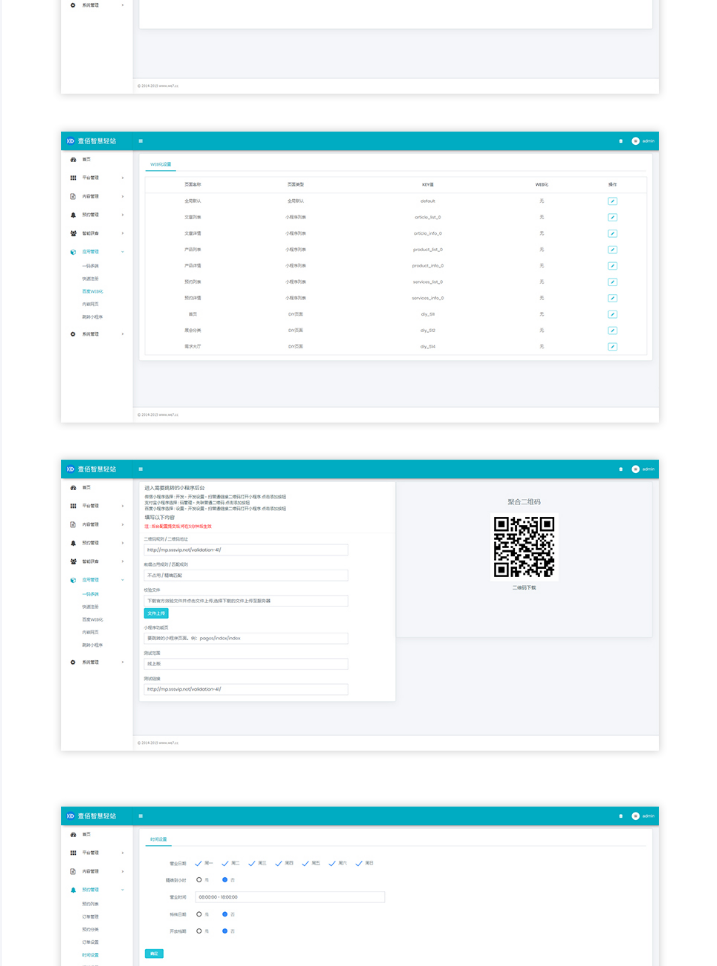Click notification icon in WEB化 table panel header

[x=620, y=141]
